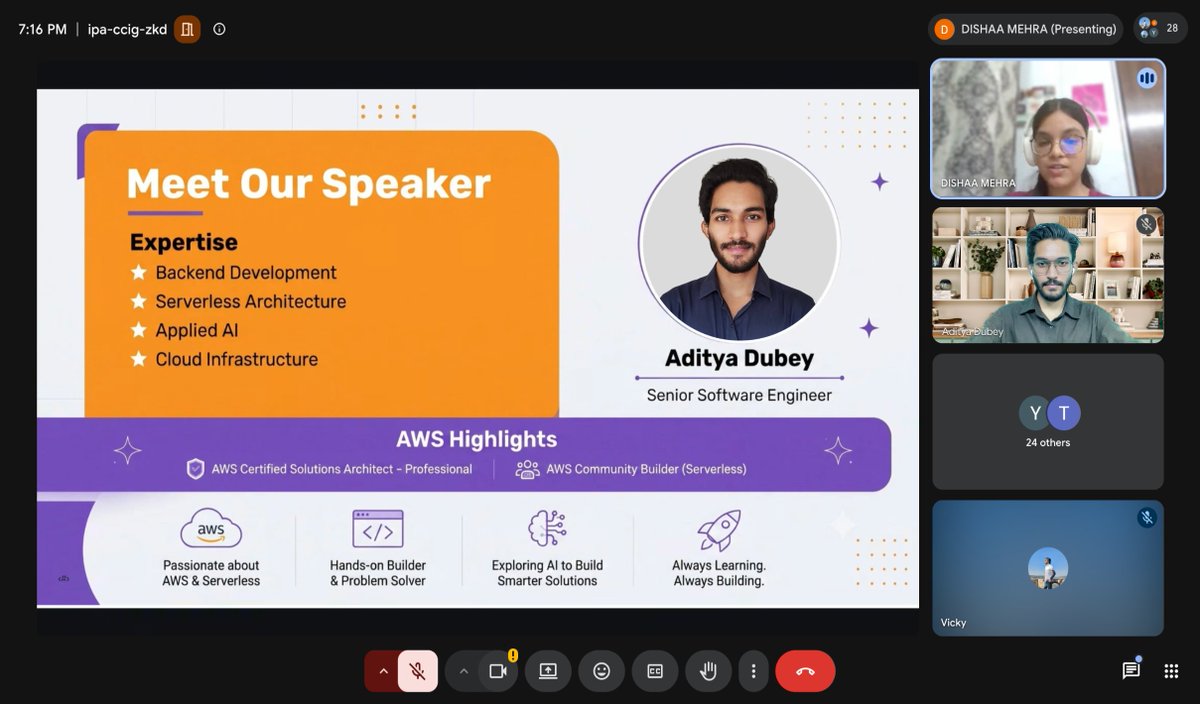Raise your hand
The height and width of the screenshot is (704, 1200).
[708, 671]
